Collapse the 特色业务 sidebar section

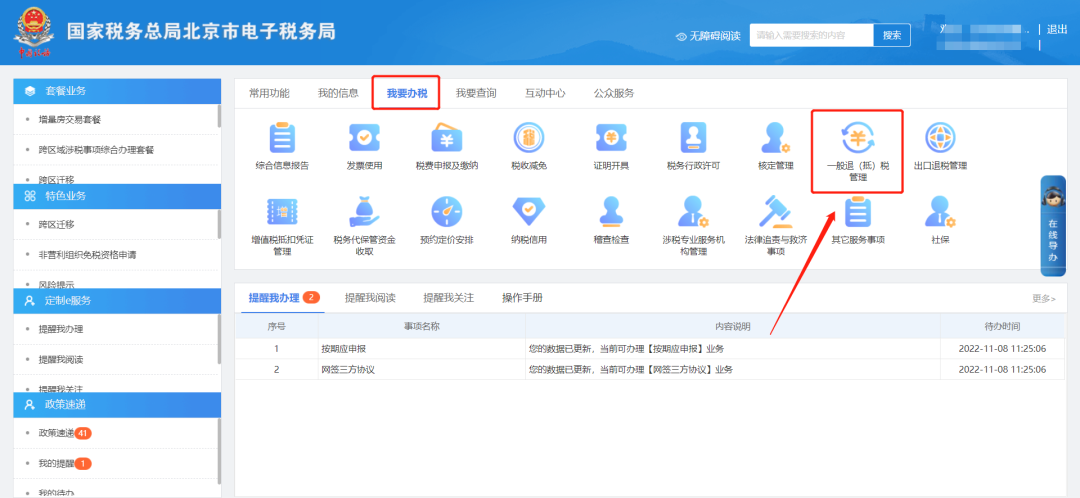tap(117, 196)
